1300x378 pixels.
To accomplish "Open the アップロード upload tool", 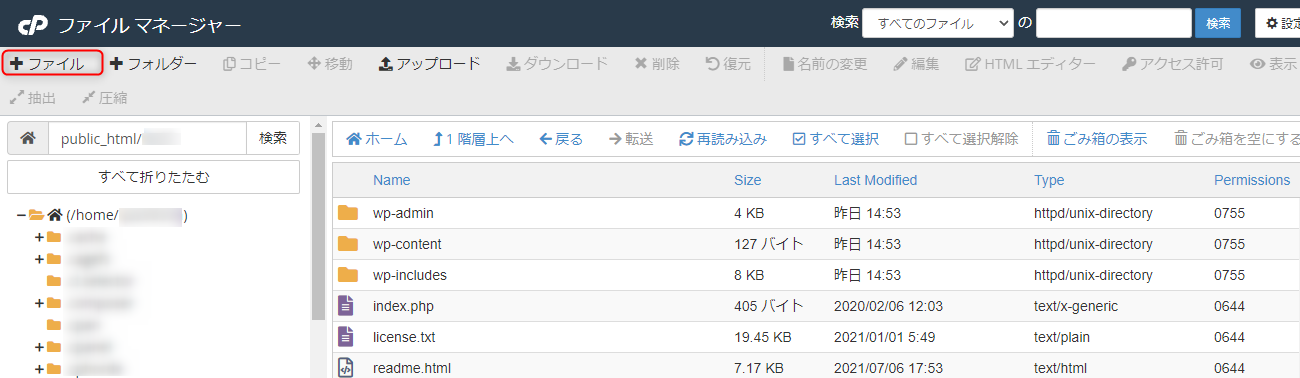I will [x=430, y=64].
